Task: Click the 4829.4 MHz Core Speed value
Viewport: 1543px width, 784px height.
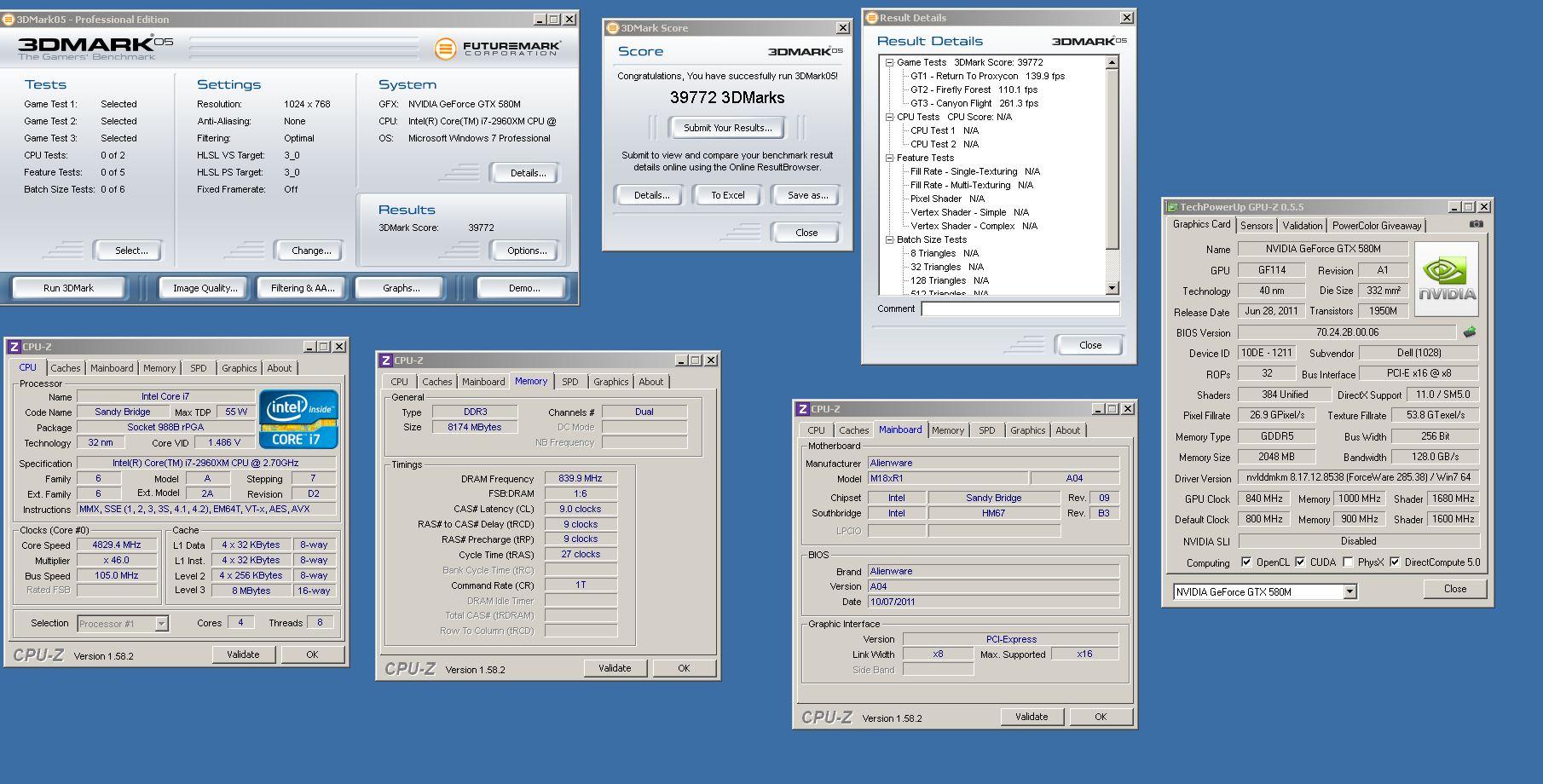Action: [x=117, y=545]
